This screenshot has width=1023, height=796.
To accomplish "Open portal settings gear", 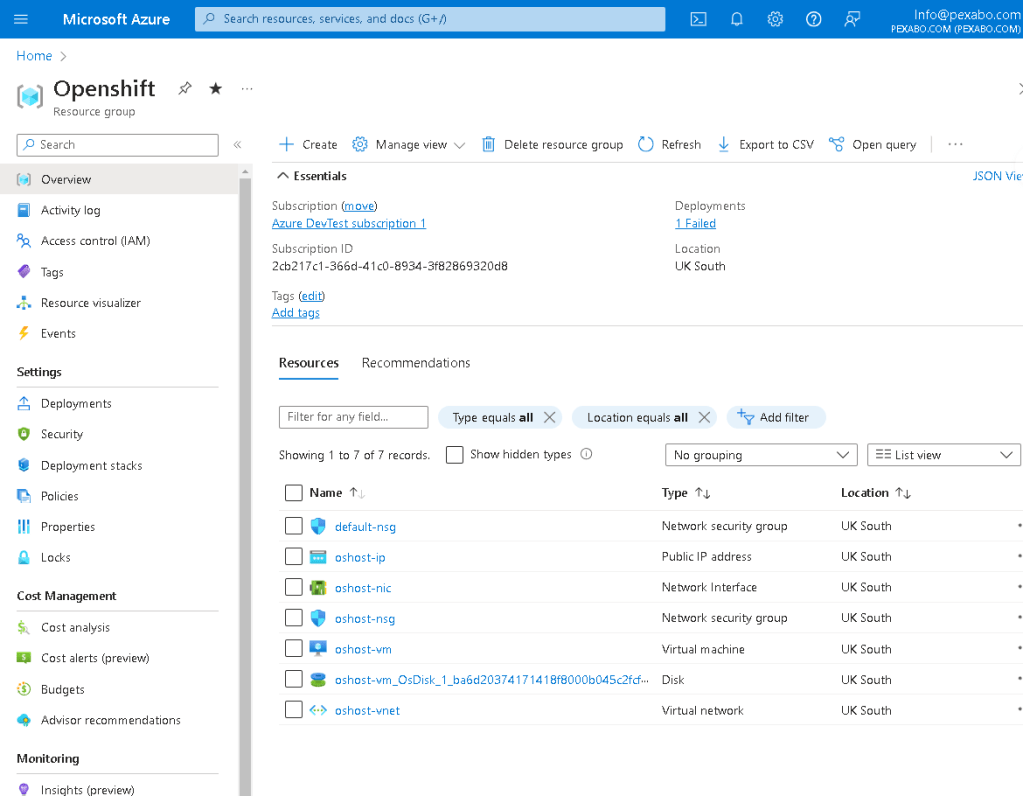I will 775,19.
